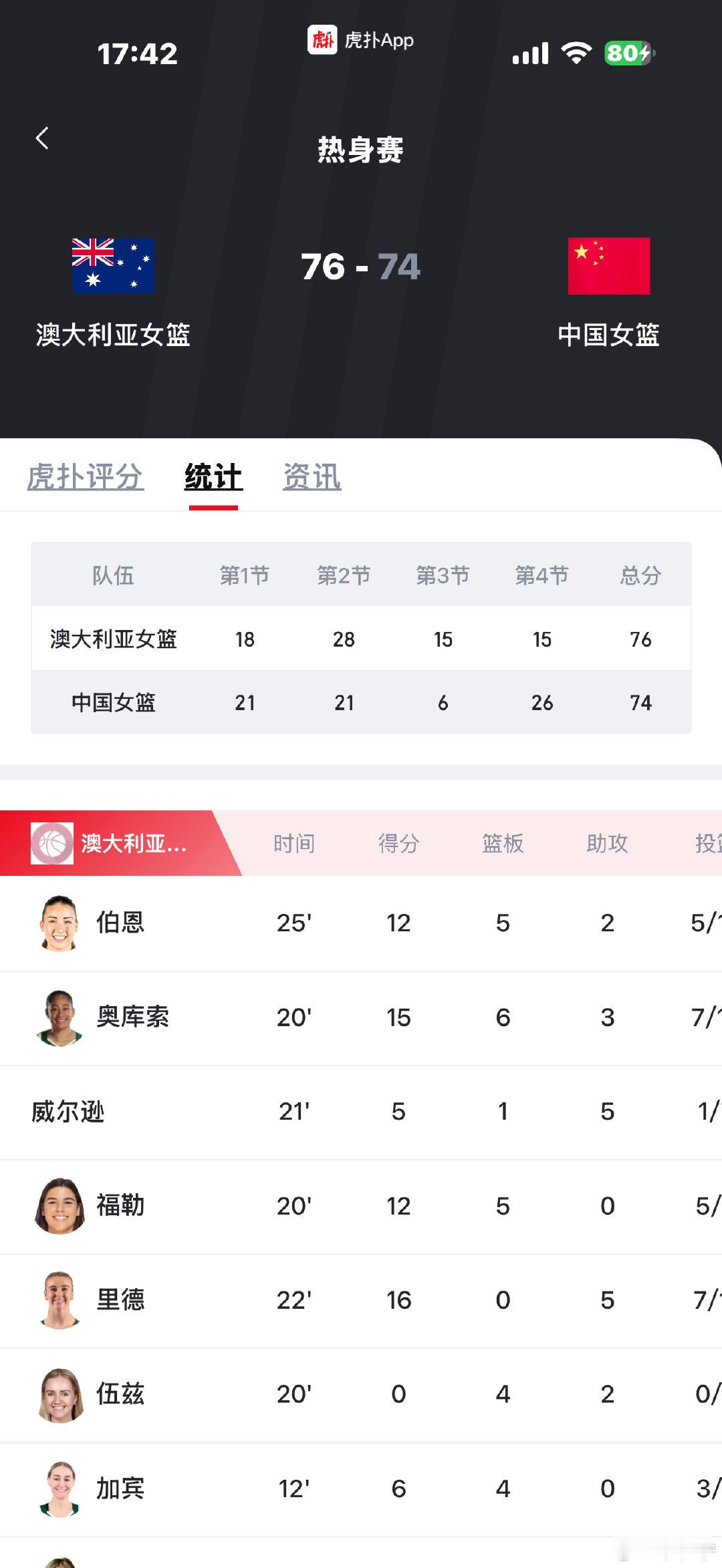
Task: Switch to the 虎扑评分 tab
Action: (85, 477)
